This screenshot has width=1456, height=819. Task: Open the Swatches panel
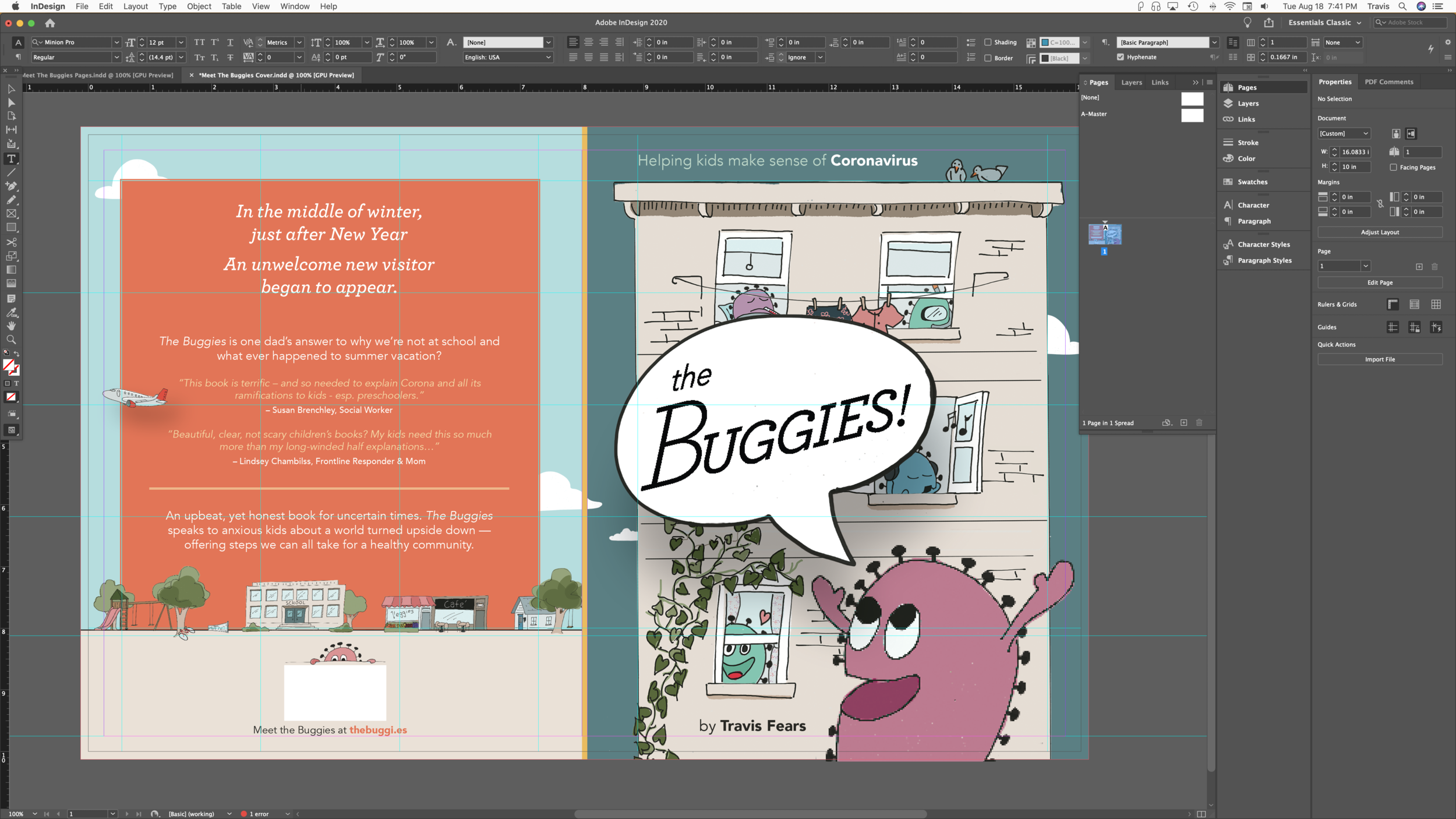coord(1252,182)
